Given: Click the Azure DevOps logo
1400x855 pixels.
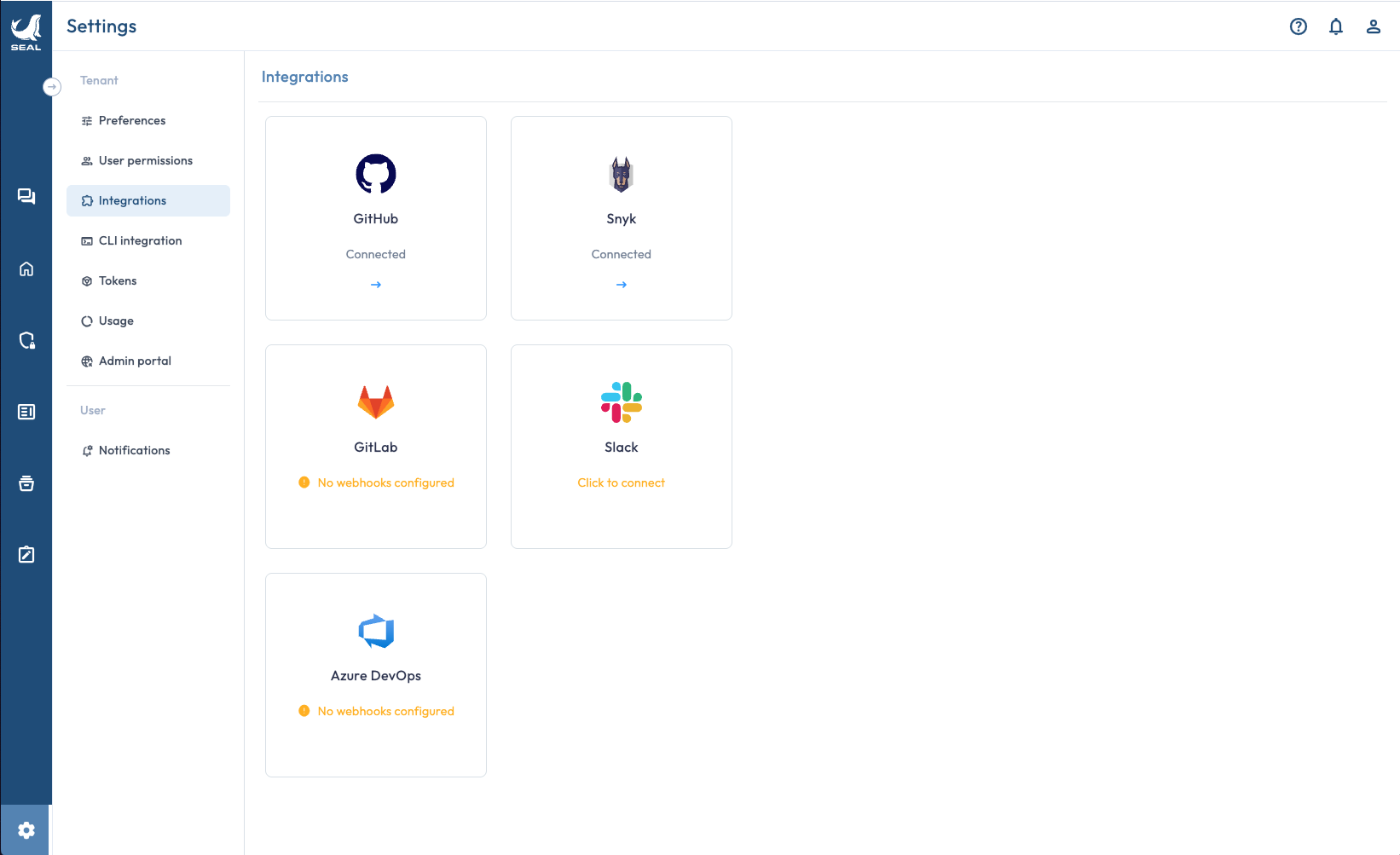Looking at the screenshot, I should pos(376,631).
